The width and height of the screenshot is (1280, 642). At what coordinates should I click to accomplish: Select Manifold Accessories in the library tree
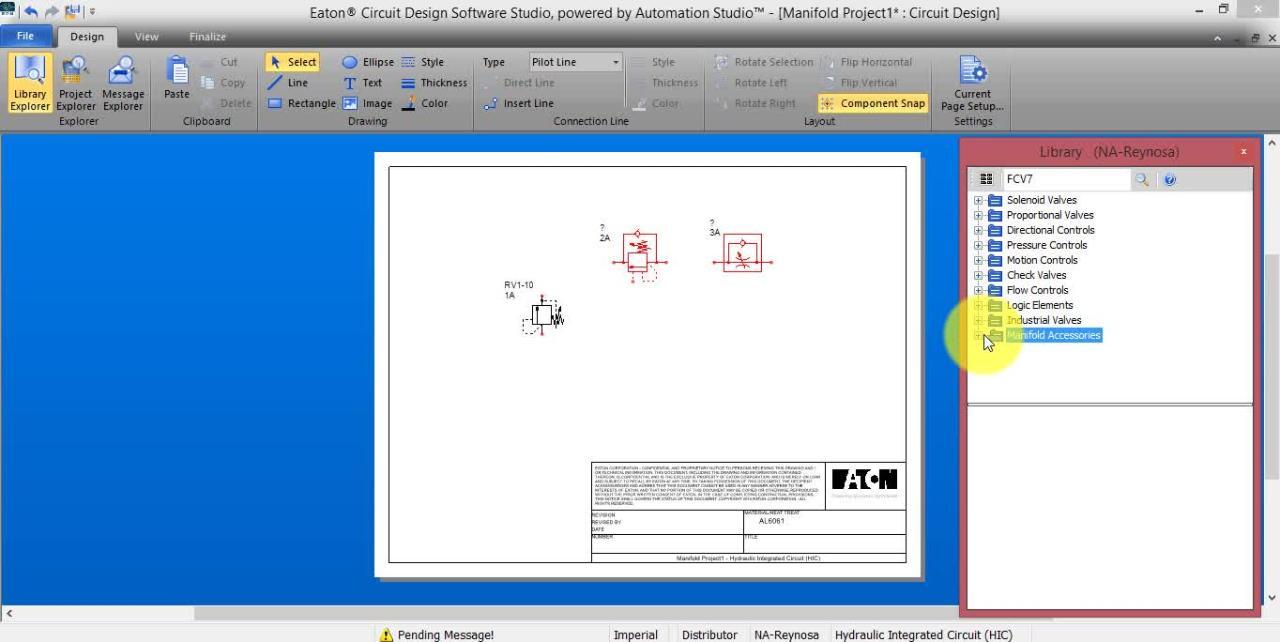[x=1054, y=335]
